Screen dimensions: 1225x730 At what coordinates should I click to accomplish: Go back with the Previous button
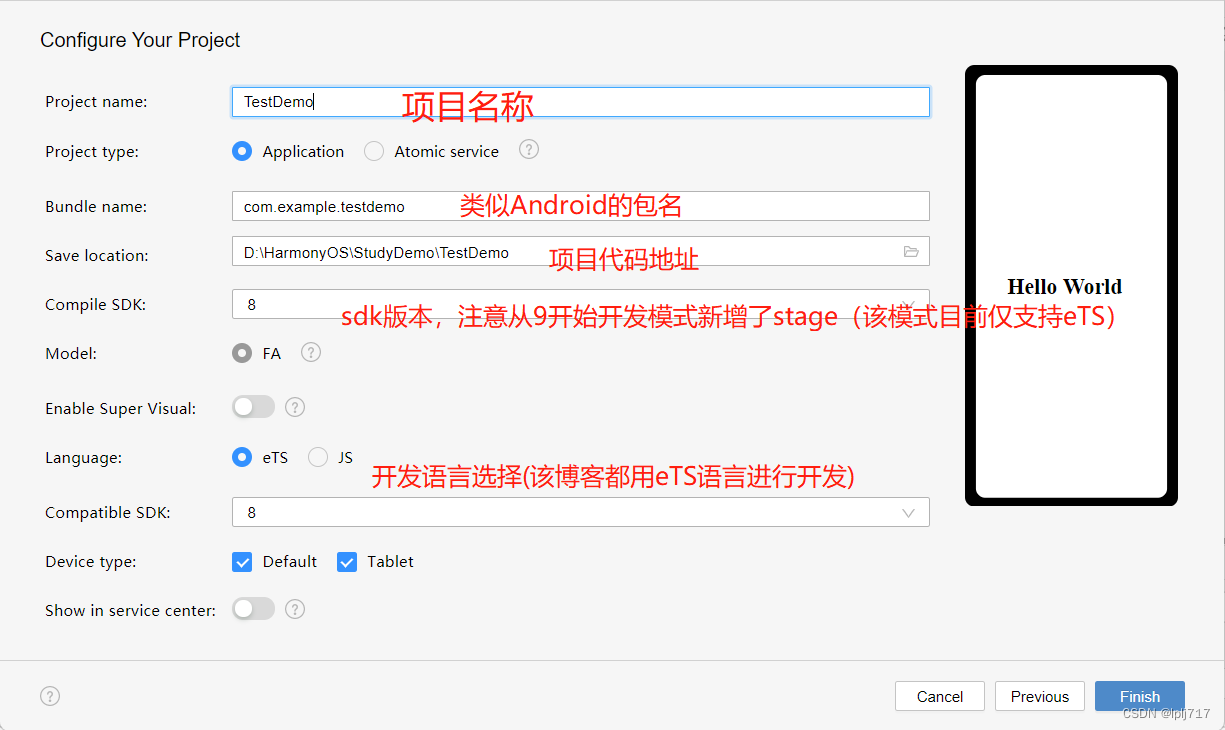(x=1040, y=696)
